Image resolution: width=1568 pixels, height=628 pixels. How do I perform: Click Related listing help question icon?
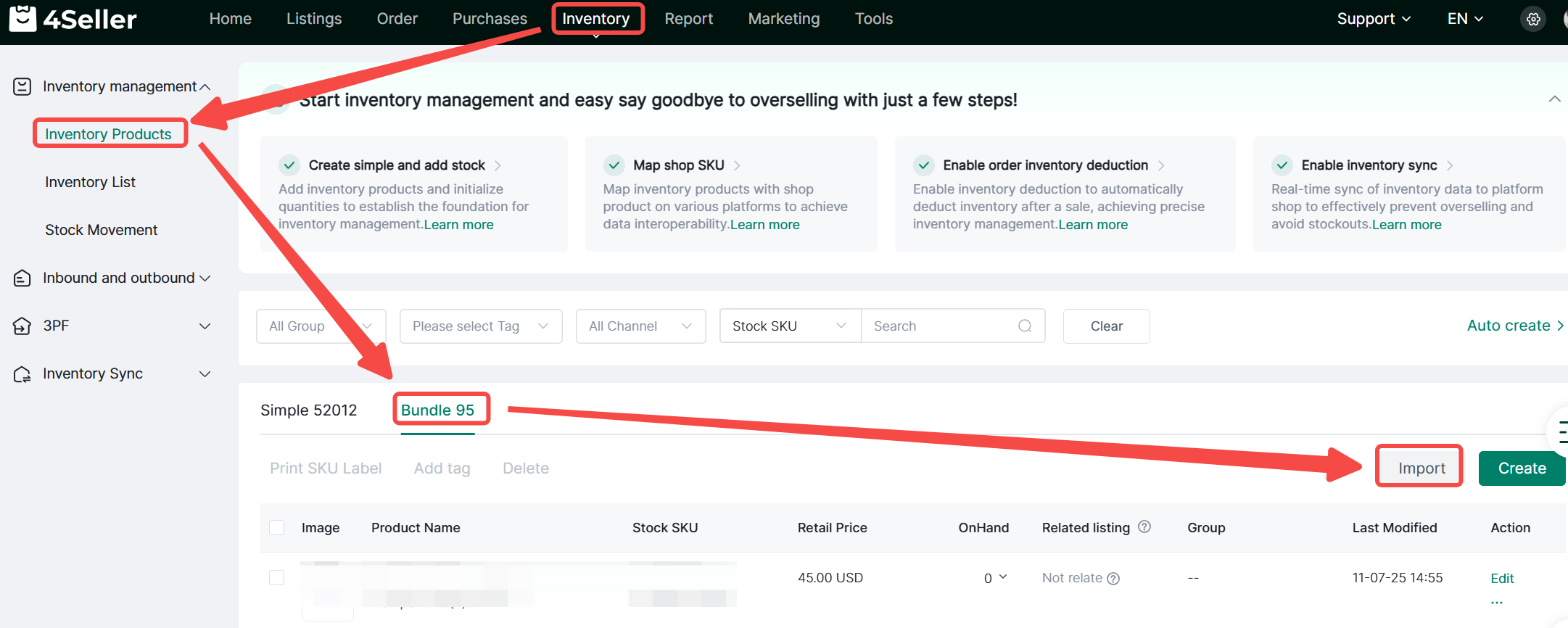(x=1144, y=527)
